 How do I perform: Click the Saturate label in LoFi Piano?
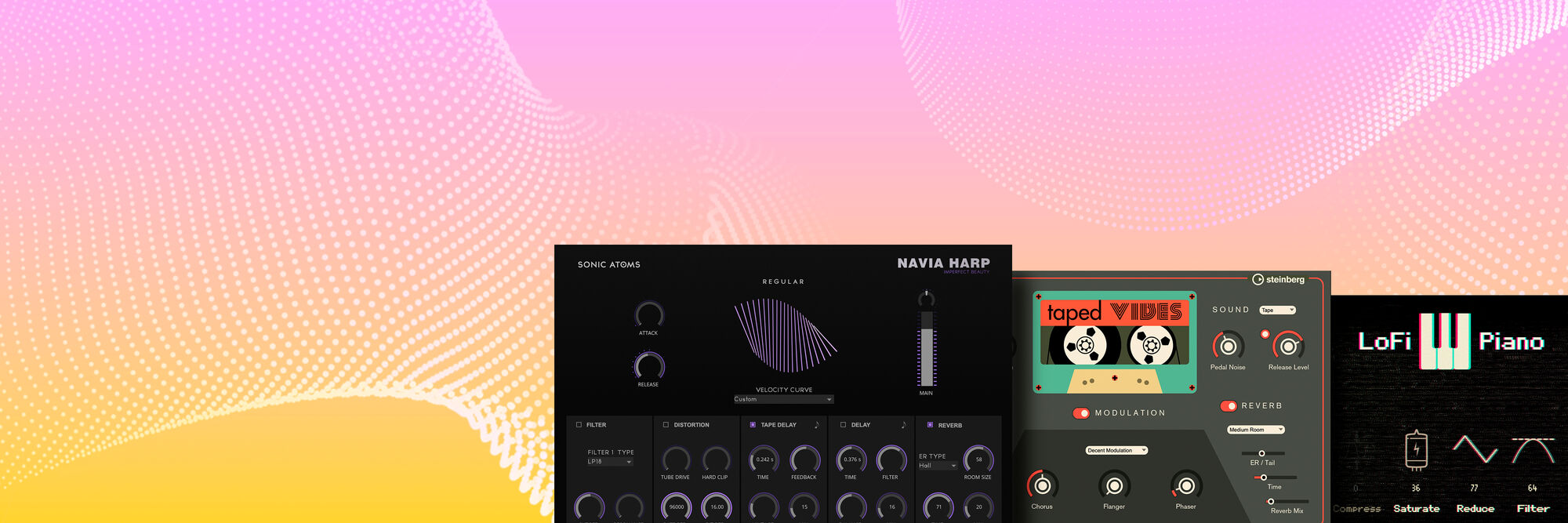coord(1417,509)
